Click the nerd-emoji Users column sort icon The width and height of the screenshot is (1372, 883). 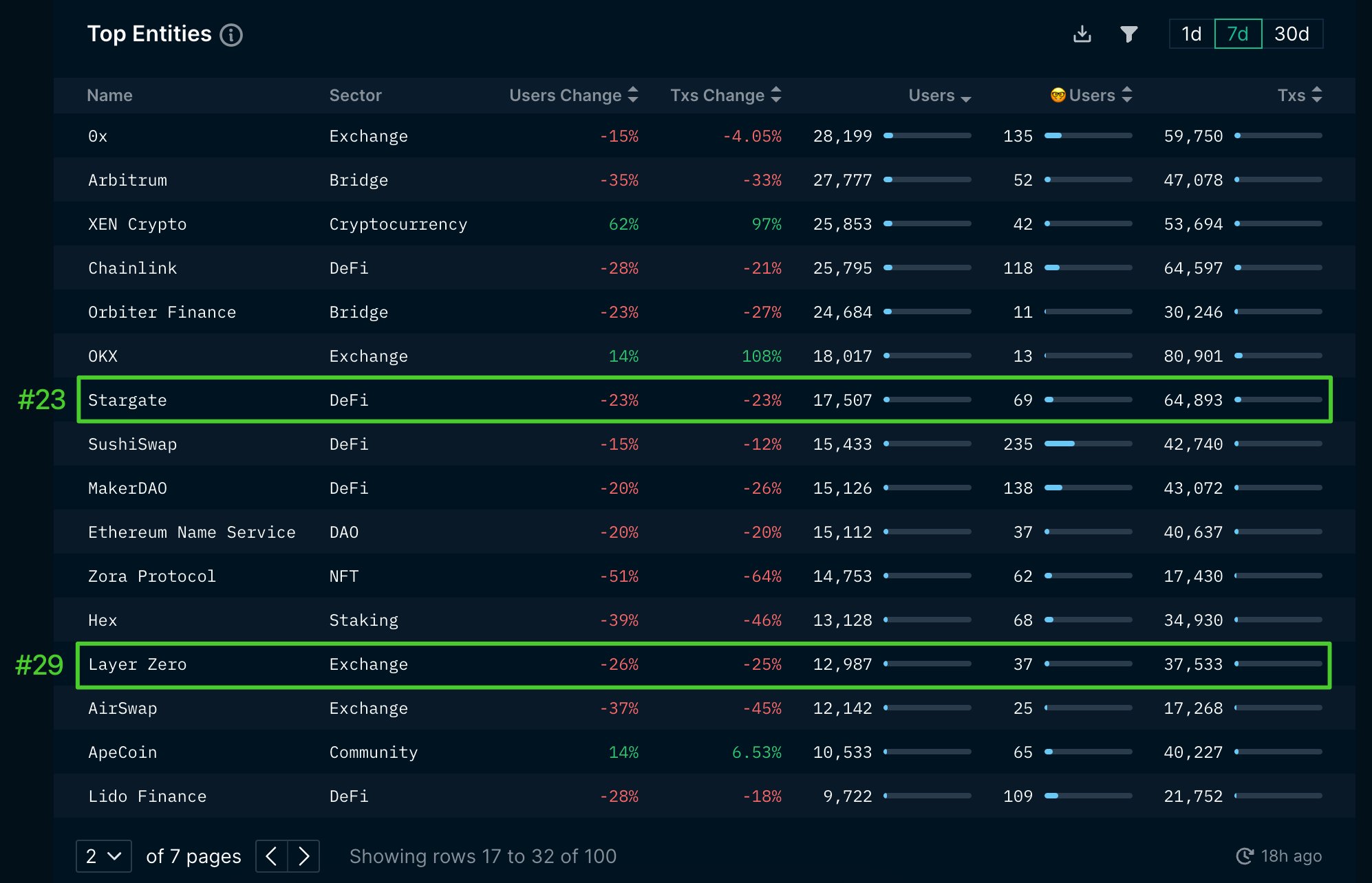(1126, 95)
